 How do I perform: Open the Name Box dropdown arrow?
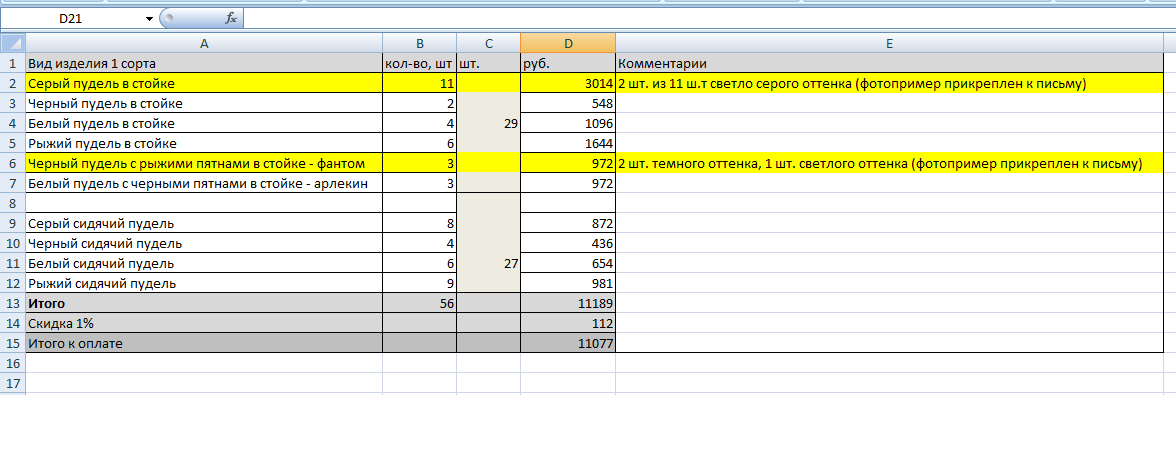point(149,19)
